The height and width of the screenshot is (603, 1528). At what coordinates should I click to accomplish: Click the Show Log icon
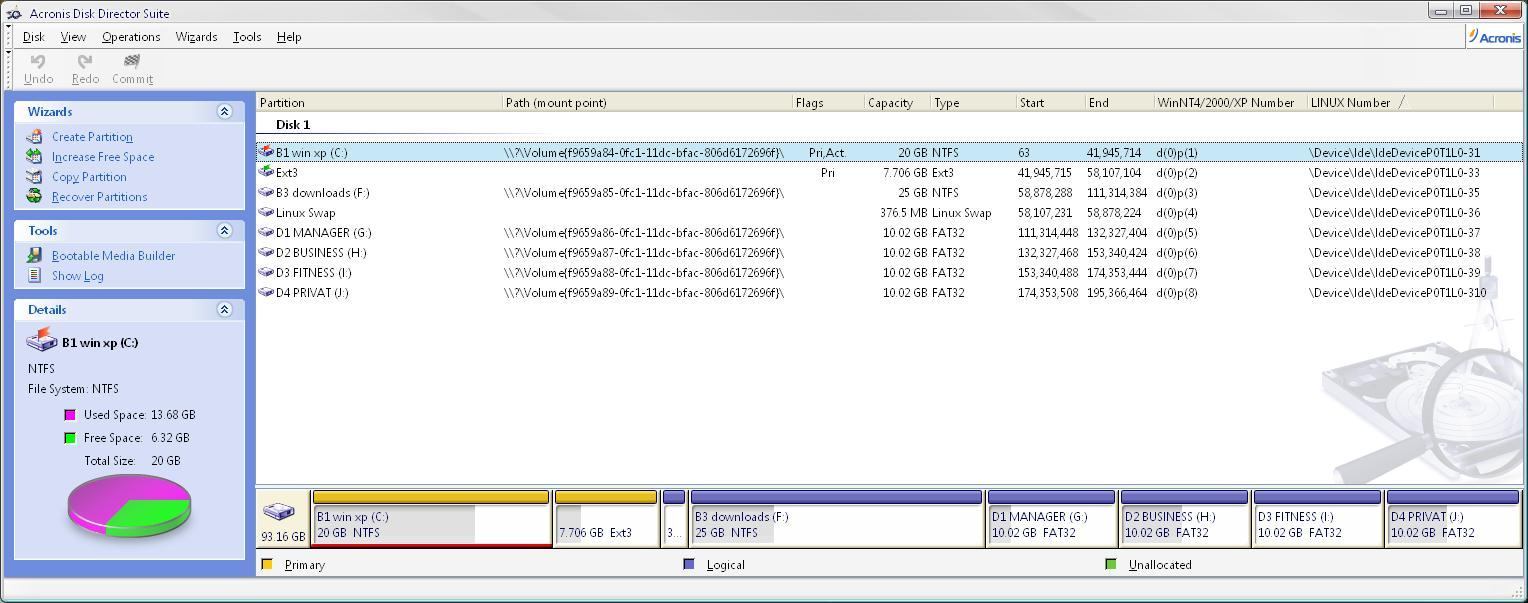tap(35, 276)
